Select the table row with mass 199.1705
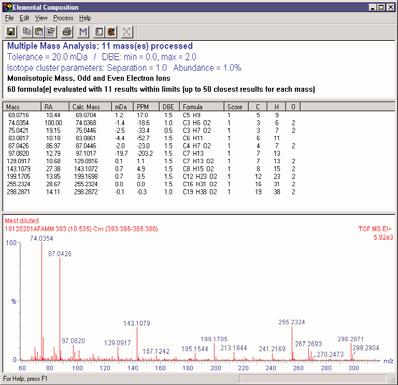 coord(152,176)
